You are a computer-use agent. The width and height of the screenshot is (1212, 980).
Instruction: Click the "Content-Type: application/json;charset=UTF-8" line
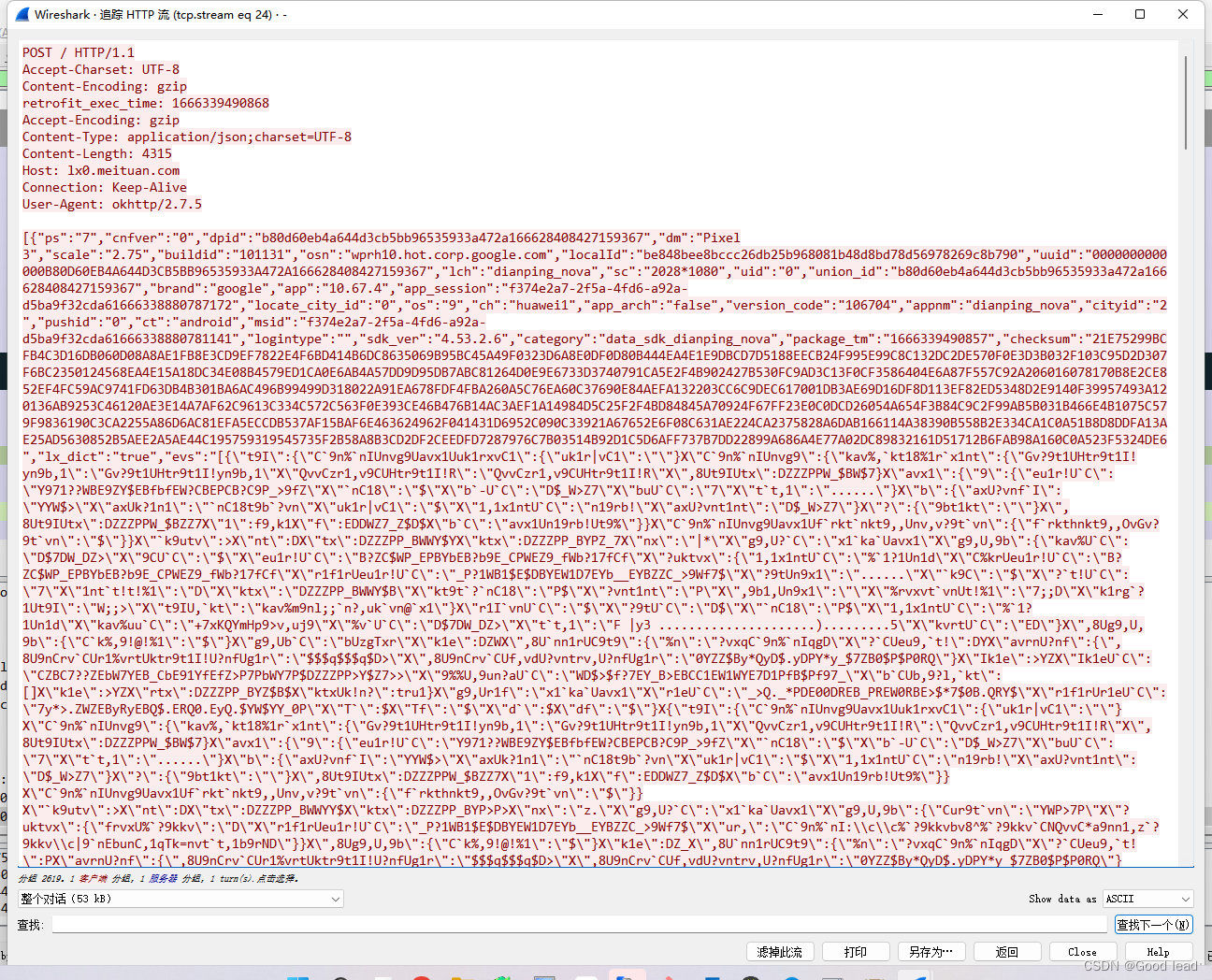187,137
